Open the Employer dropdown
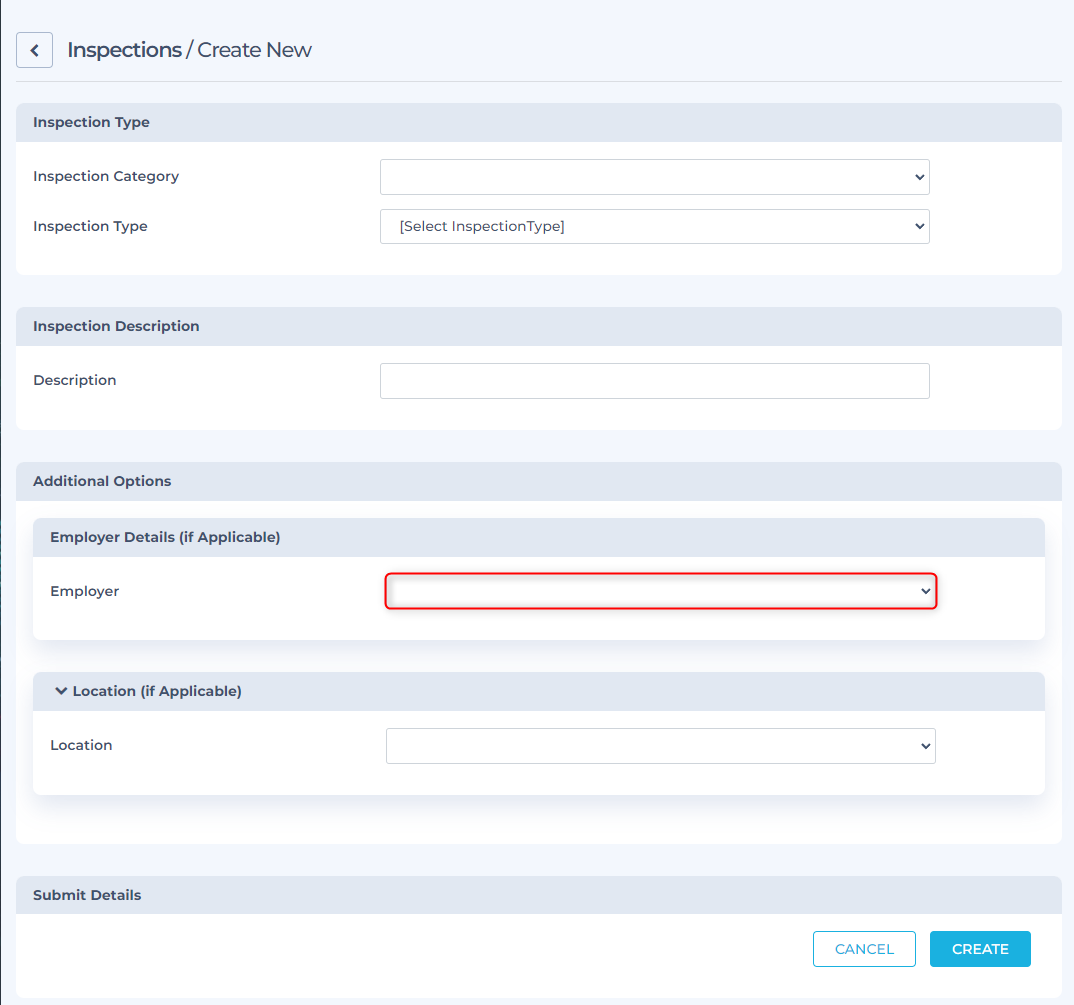The image size is (1074, 1005). tap(660, 591)
